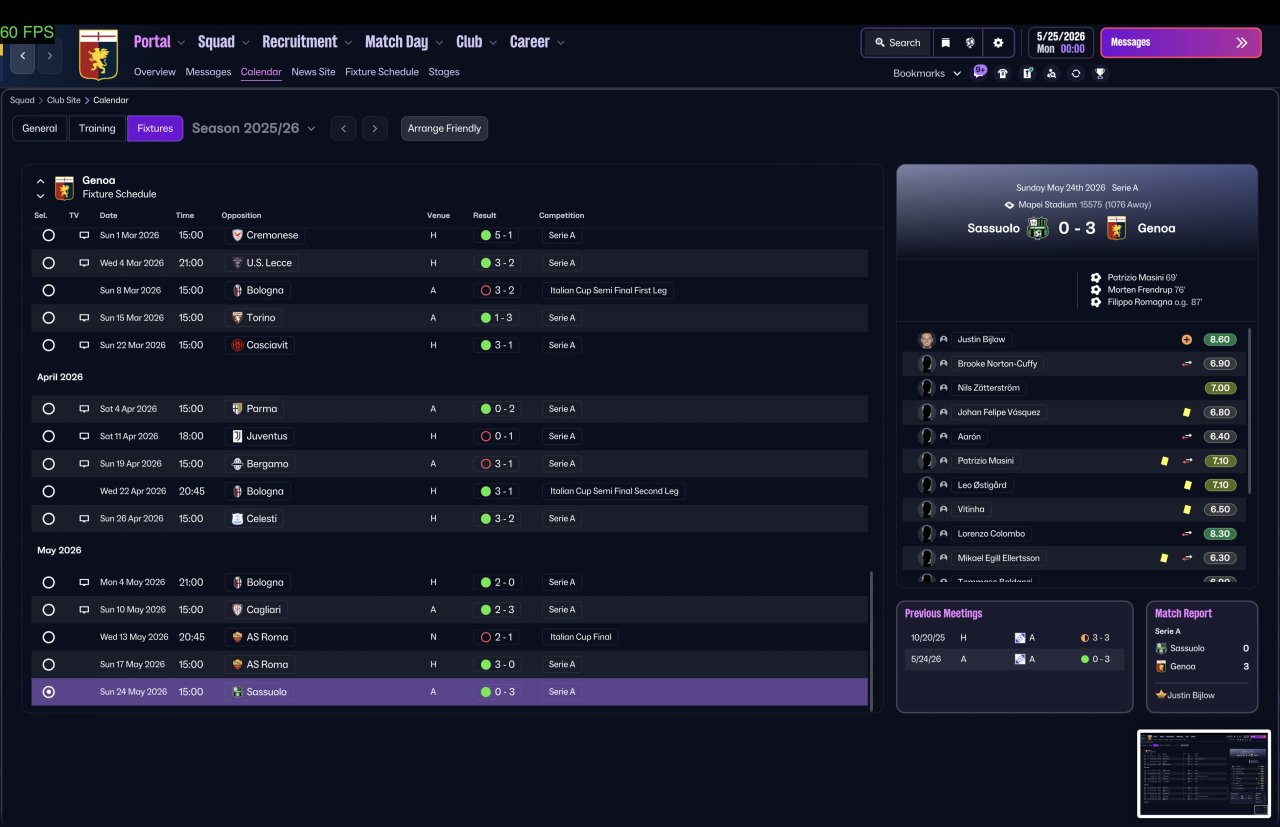Click the player-of-match icon for Justin Bijlow
1280x827 pixels.
[x=1187, y=339]
